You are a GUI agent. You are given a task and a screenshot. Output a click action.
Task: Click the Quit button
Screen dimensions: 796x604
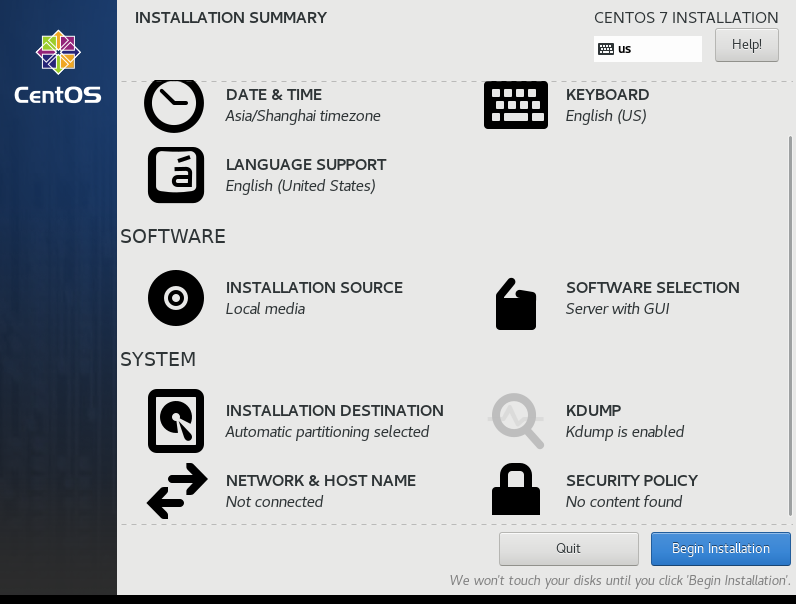pos(569,549)
